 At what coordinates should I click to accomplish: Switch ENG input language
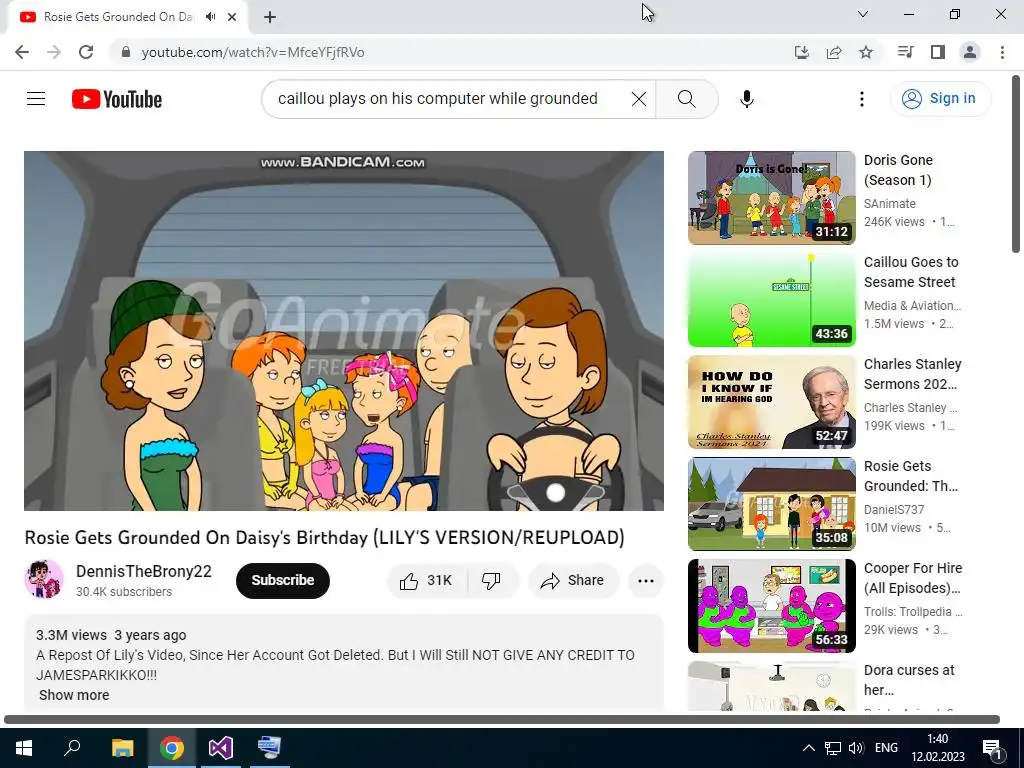point(886,748)
